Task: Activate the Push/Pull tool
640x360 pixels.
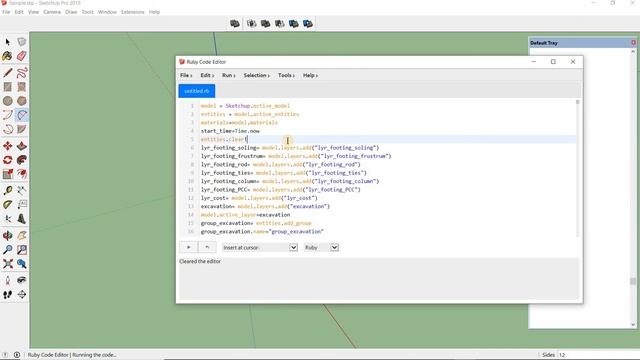Action: (22, 146)
